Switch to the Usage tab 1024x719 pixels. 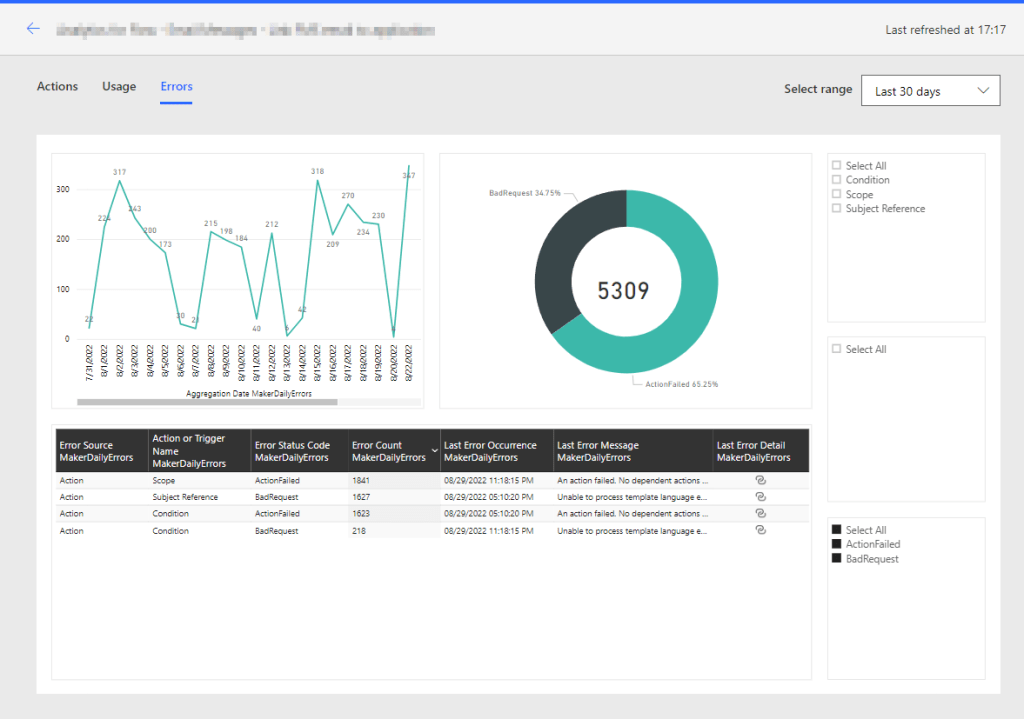(x=119, y=87)
